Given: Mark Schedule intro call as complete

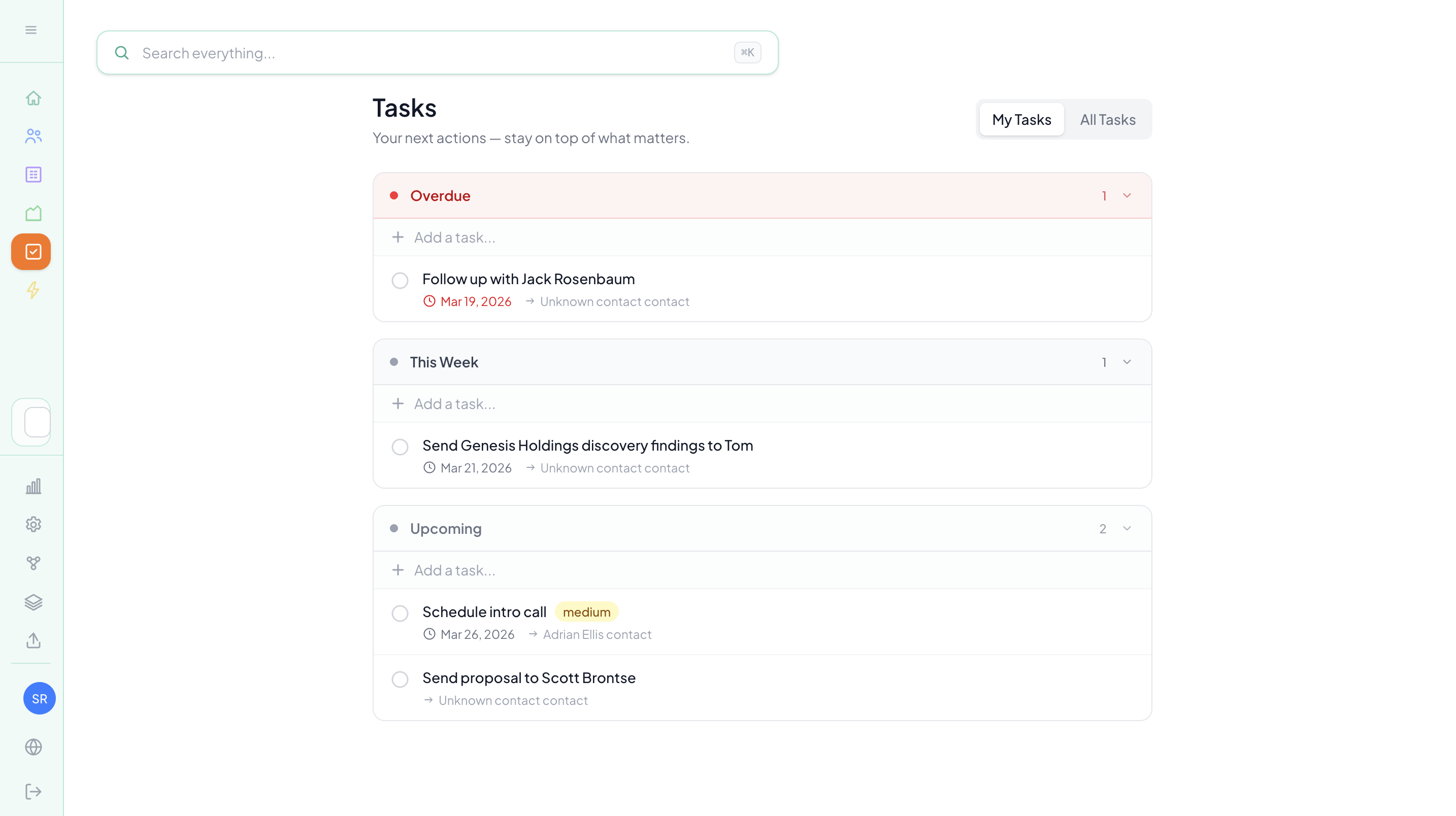Looking at the screenshot, I should (x=400, y=613).
